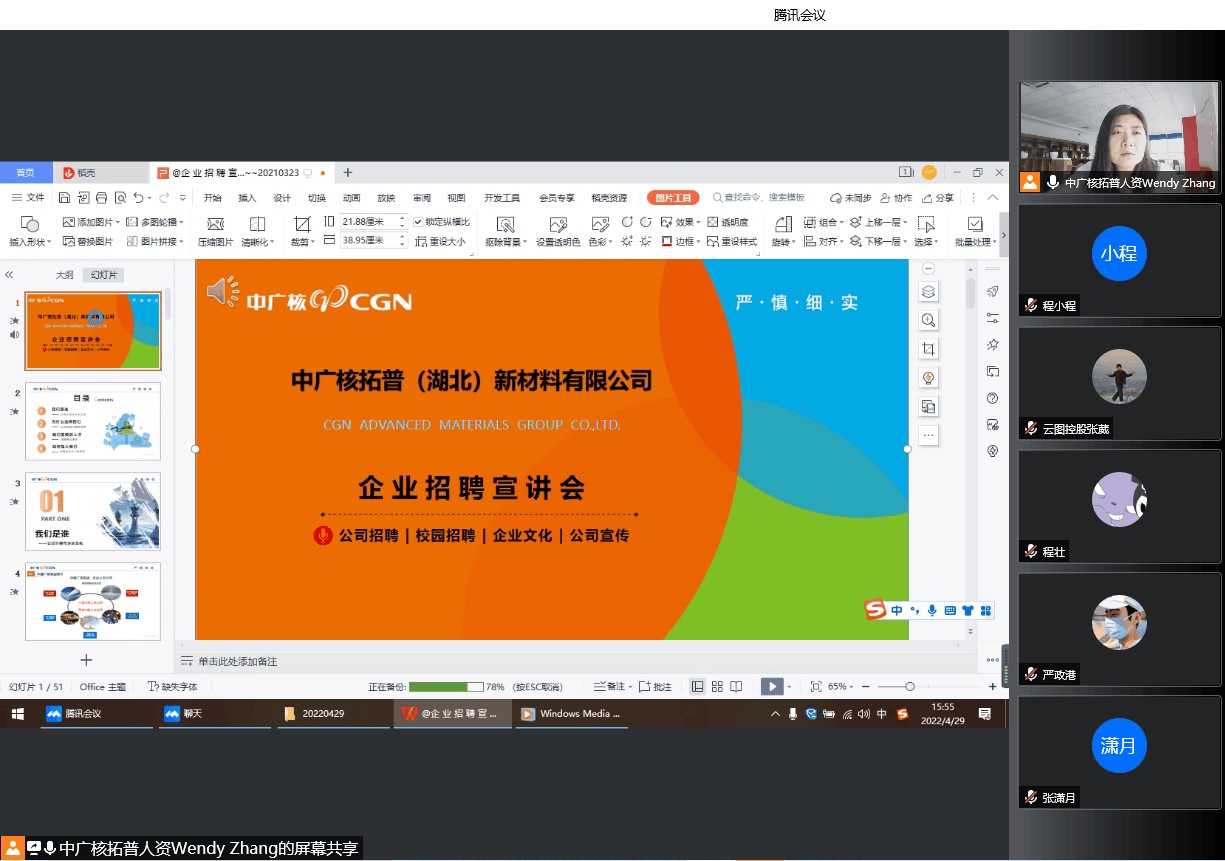
Task: Toggle the lock aspect ratio (锁定纵横比) checkbox
Action: click(418, 222)
